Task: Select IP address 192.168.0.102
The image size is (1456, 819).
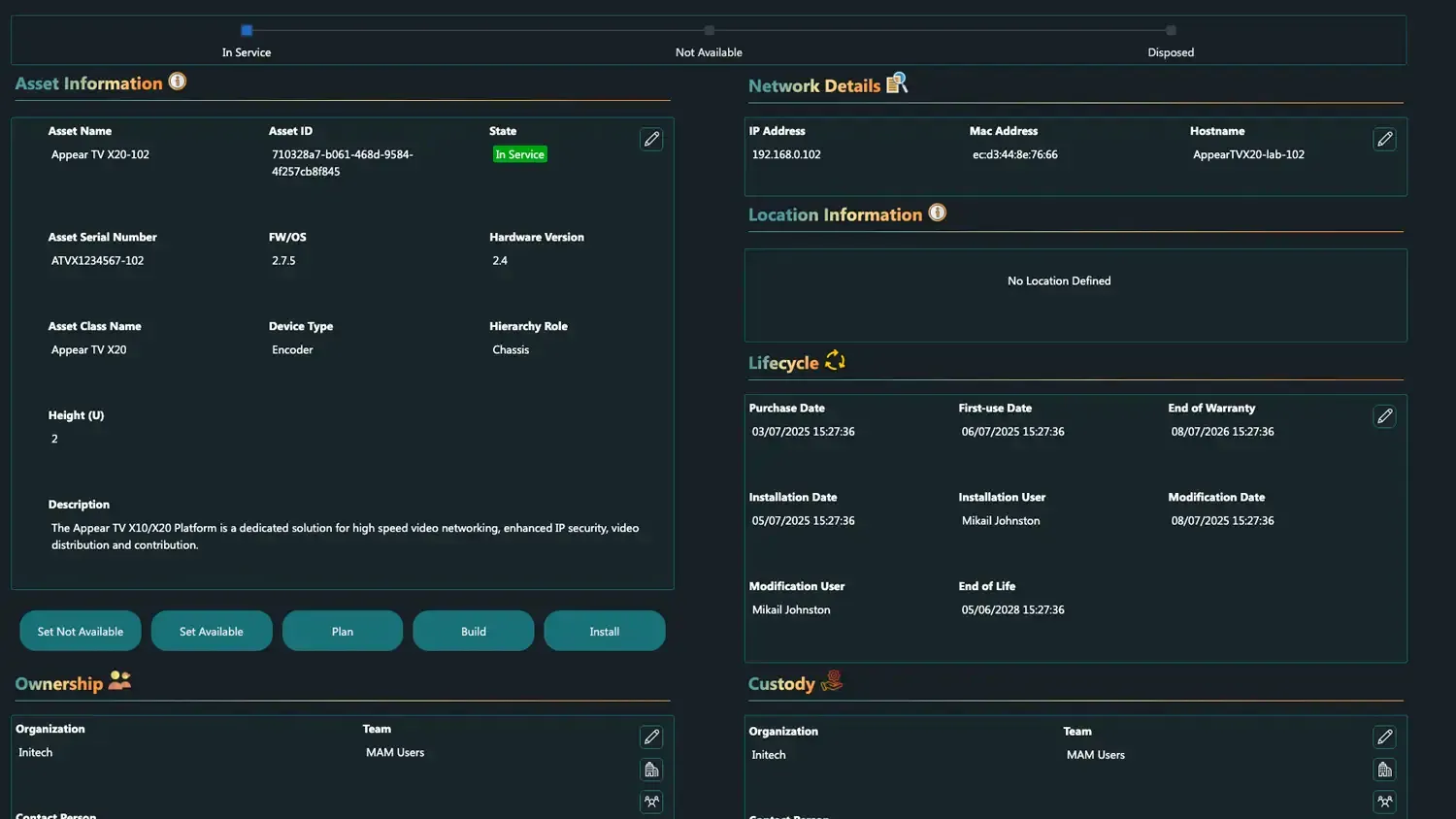Action: pos(786,154)
